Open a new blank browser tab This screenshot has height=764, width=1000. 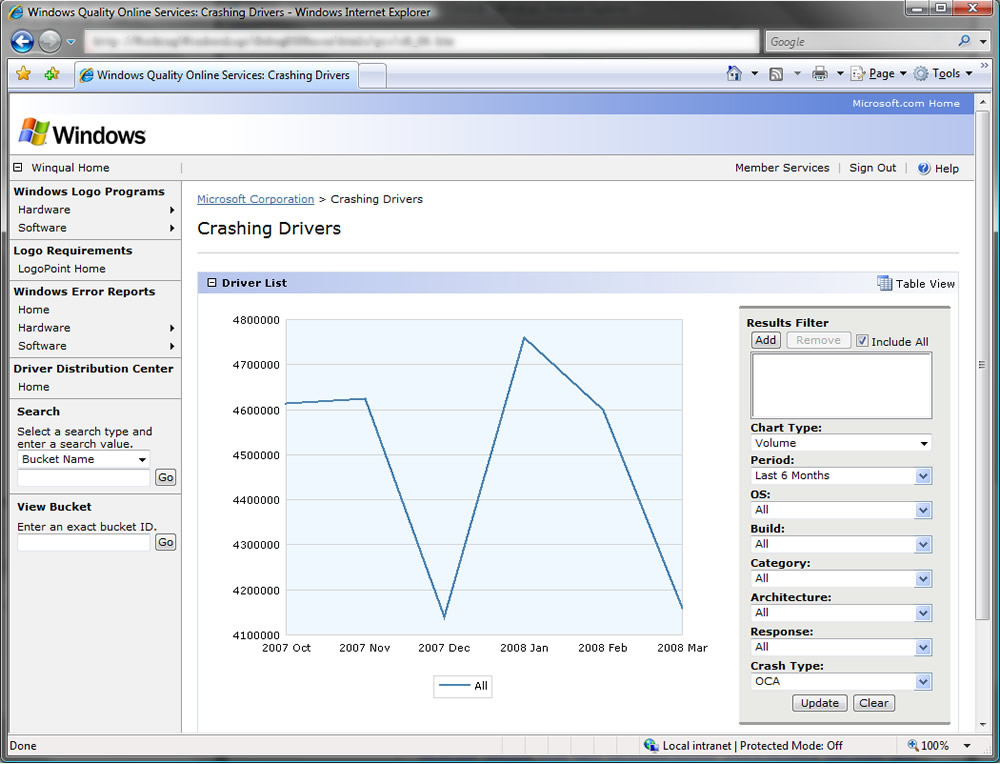373,76
